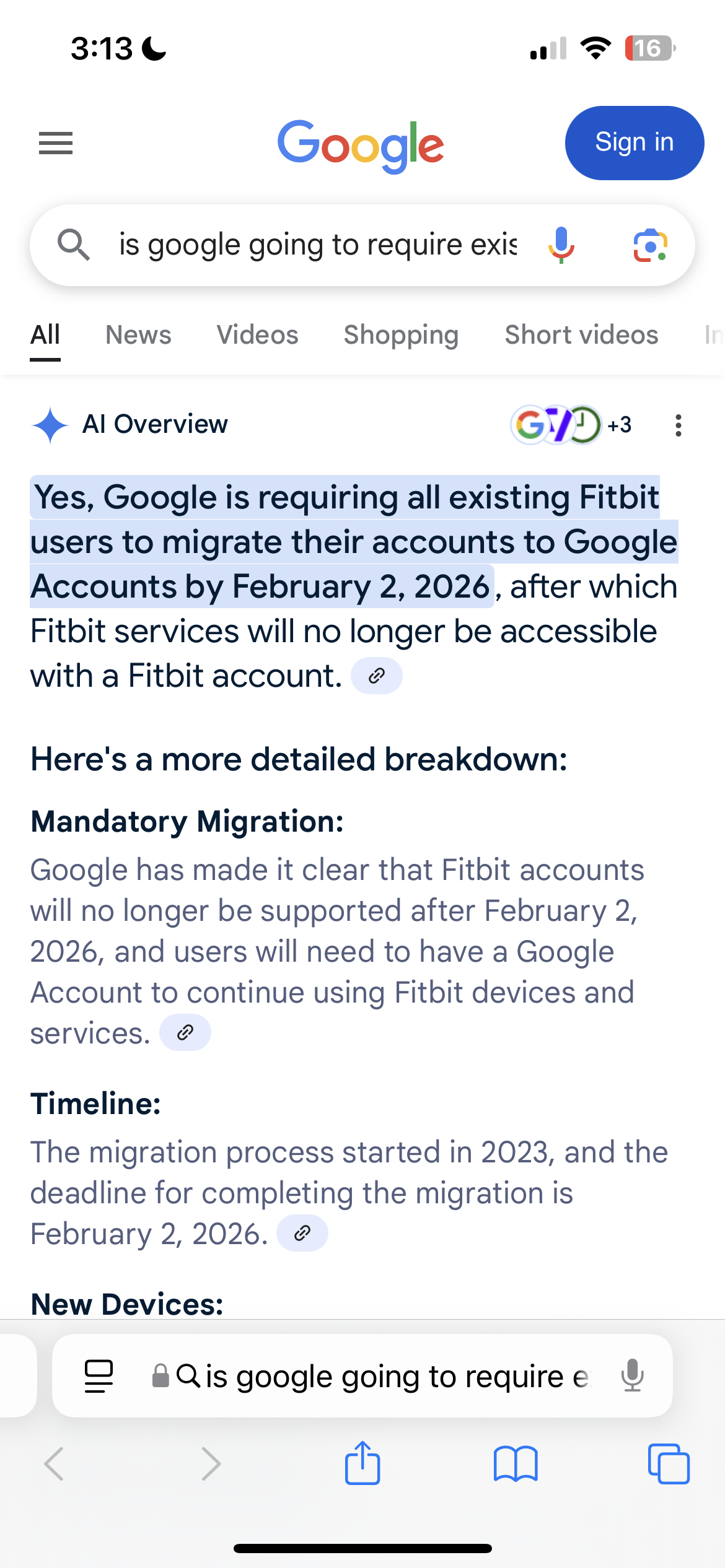Open the Shopping tab
This screenshot has height=1568, width=725.
coord(400,334)
